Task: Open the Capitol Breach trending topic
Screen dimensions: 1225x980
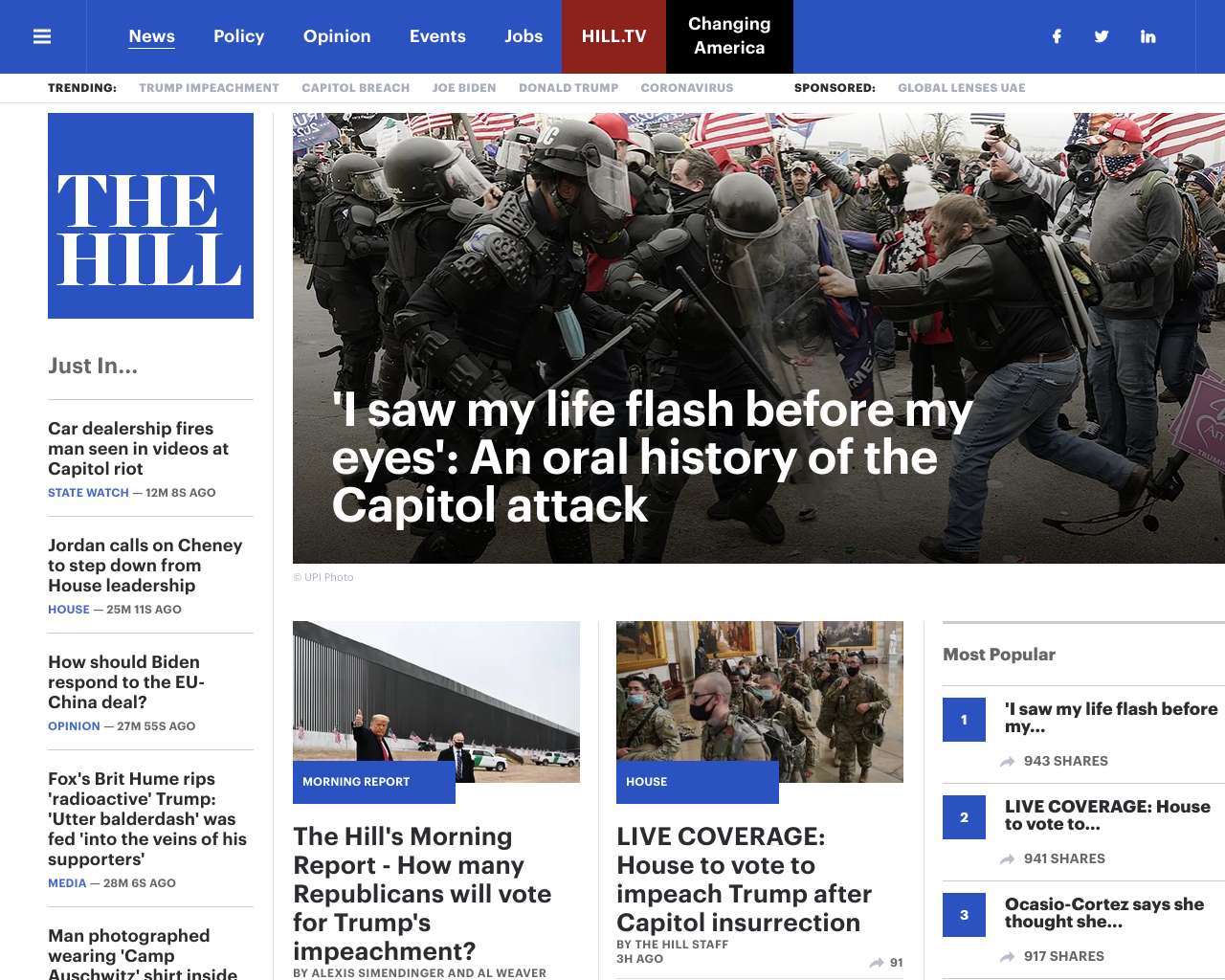Action: 355,88
